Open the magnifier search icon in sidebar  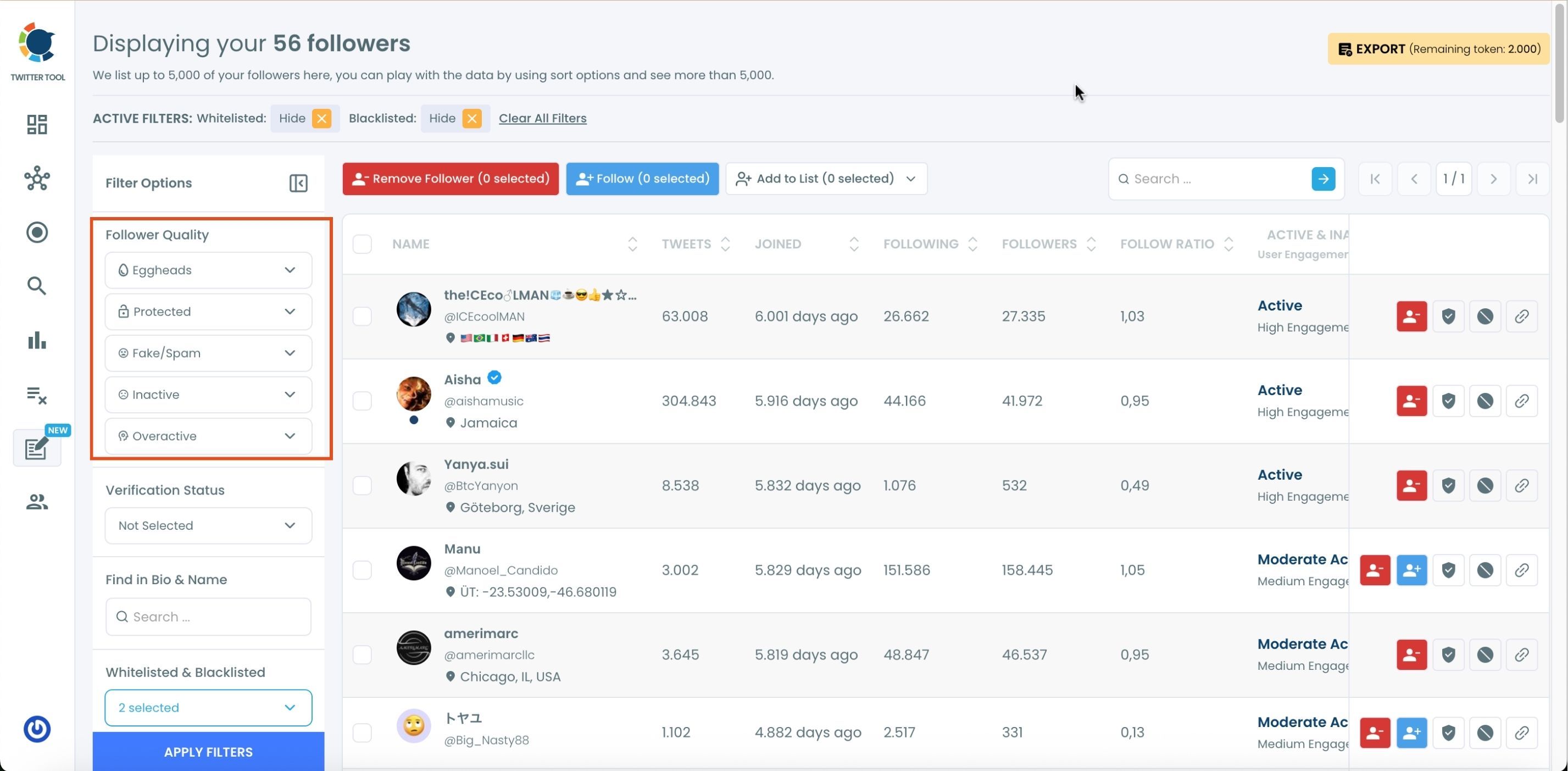[x=37, y=286]
